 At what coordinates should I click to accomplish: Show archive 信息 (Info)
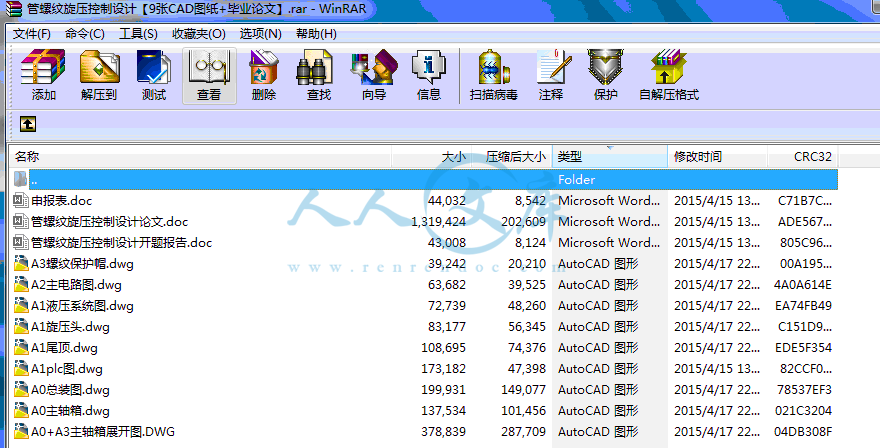pos(429,67)
